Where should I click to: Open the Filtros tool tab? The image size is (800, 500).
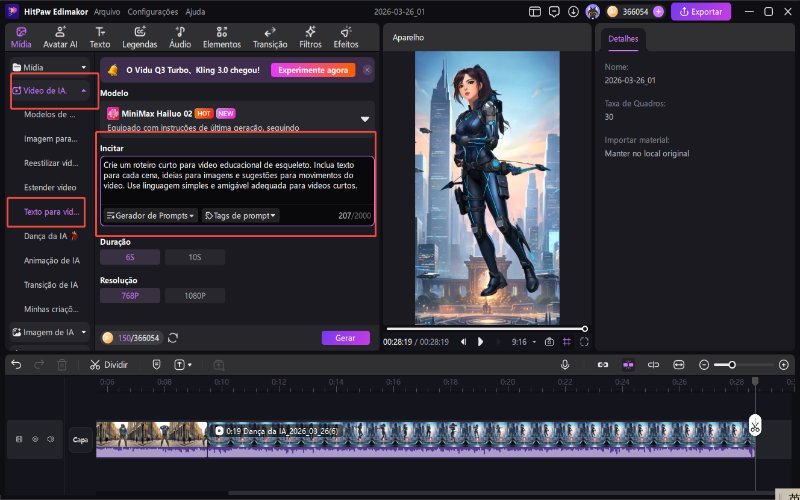[x=310, y=38]
